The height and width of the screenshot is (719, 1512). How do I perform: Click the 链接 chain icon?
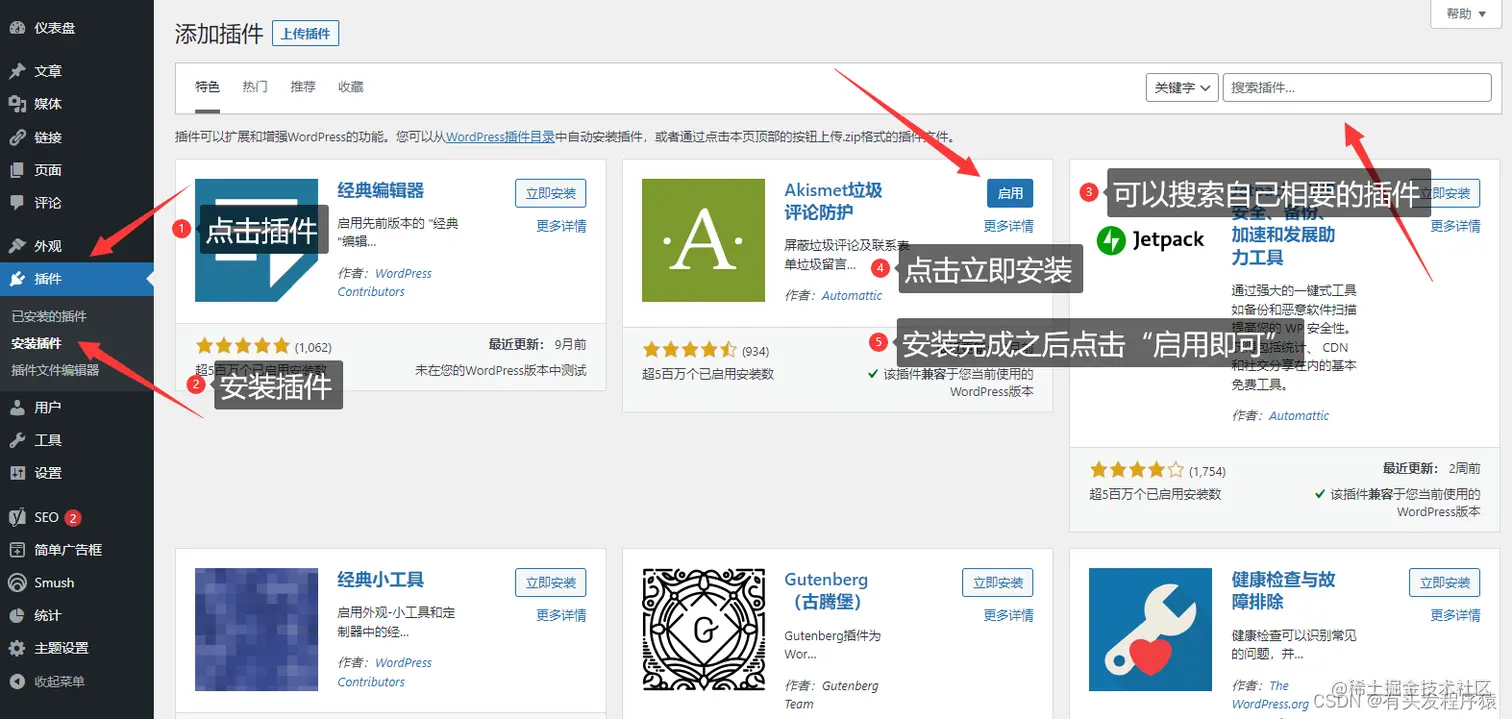(17, 137)
